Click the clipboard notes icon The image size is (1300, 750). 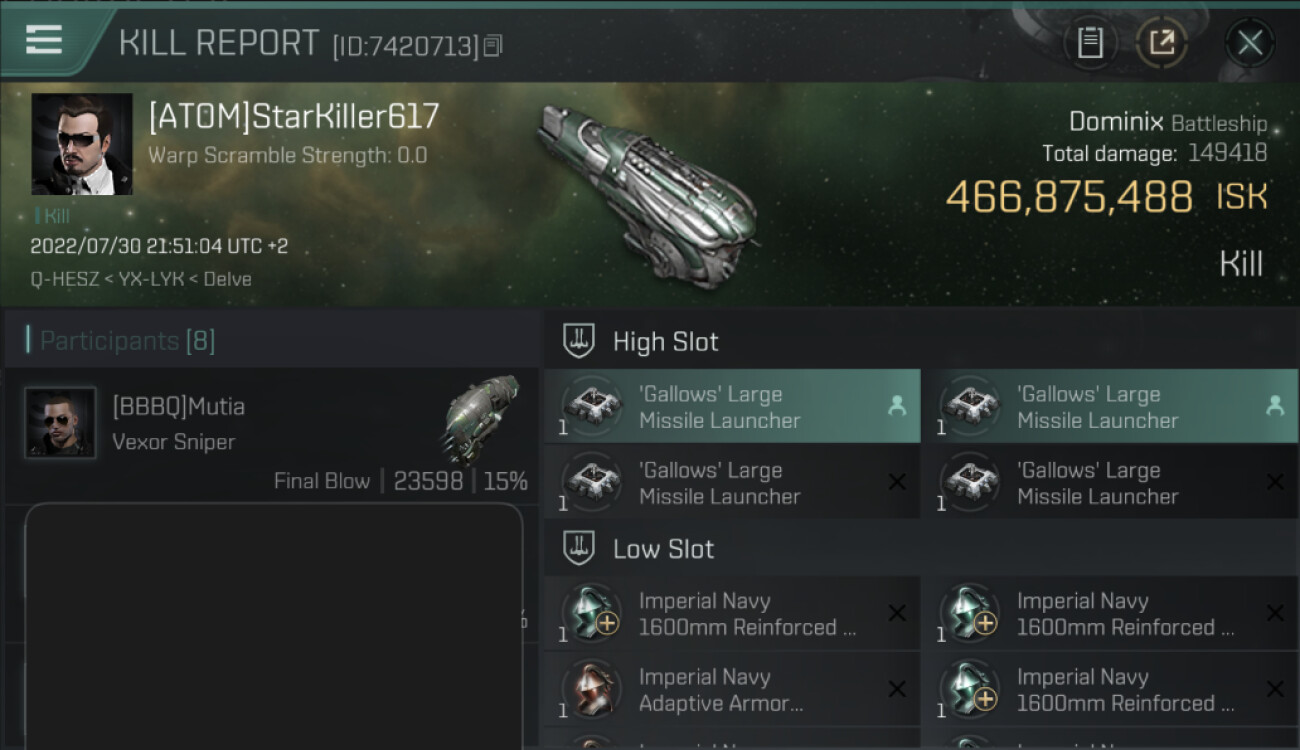point(1090,43)
